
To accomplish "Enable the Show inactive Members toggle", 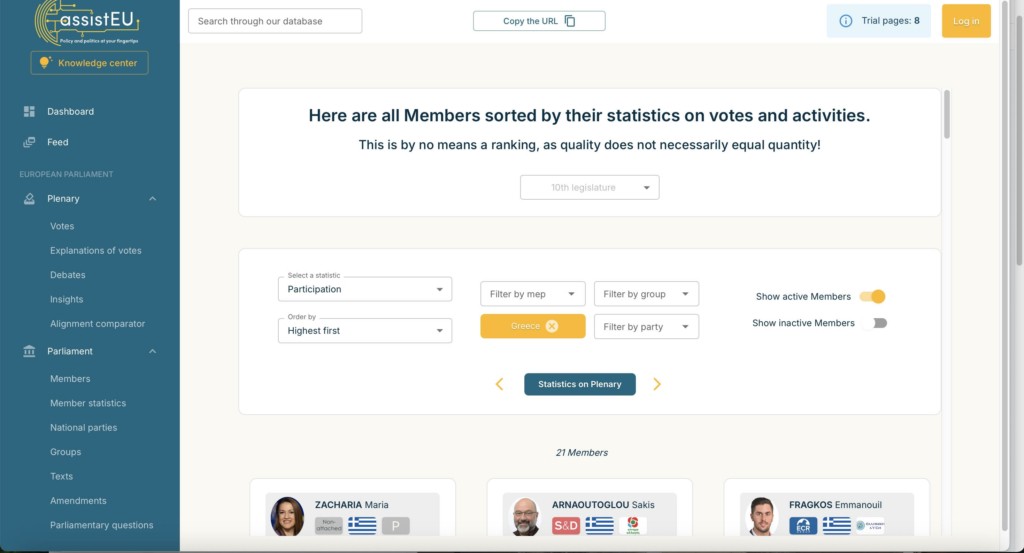I will point(875,323).
